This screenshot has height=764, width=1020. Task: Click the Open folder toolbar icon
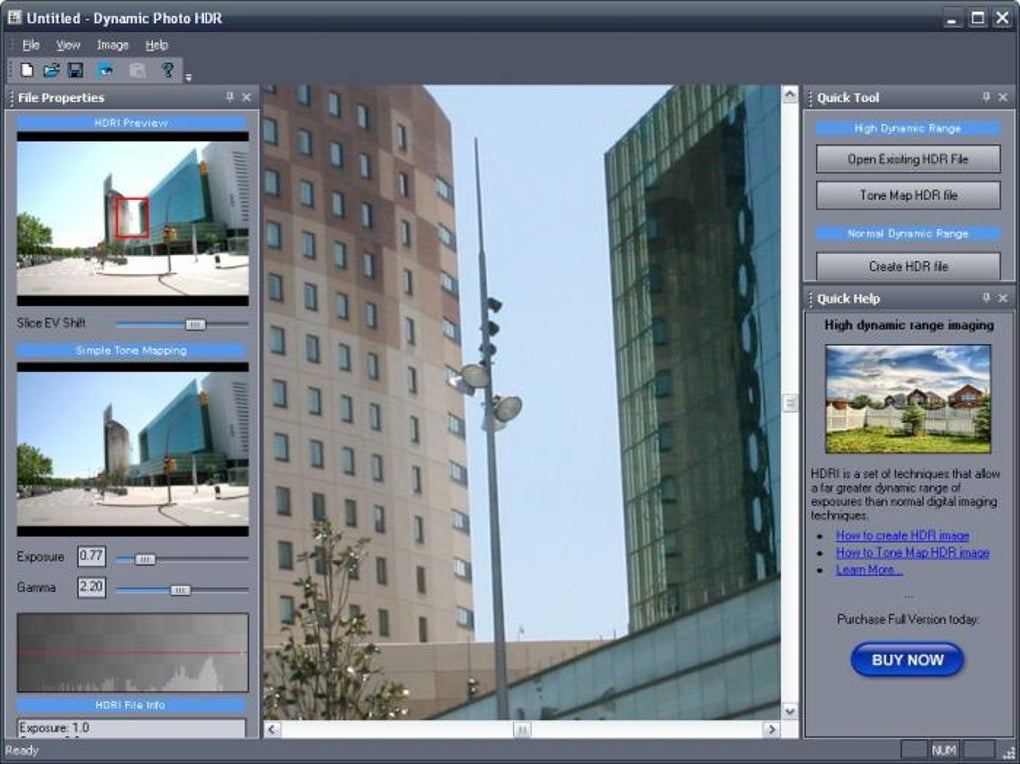(51, 70)
